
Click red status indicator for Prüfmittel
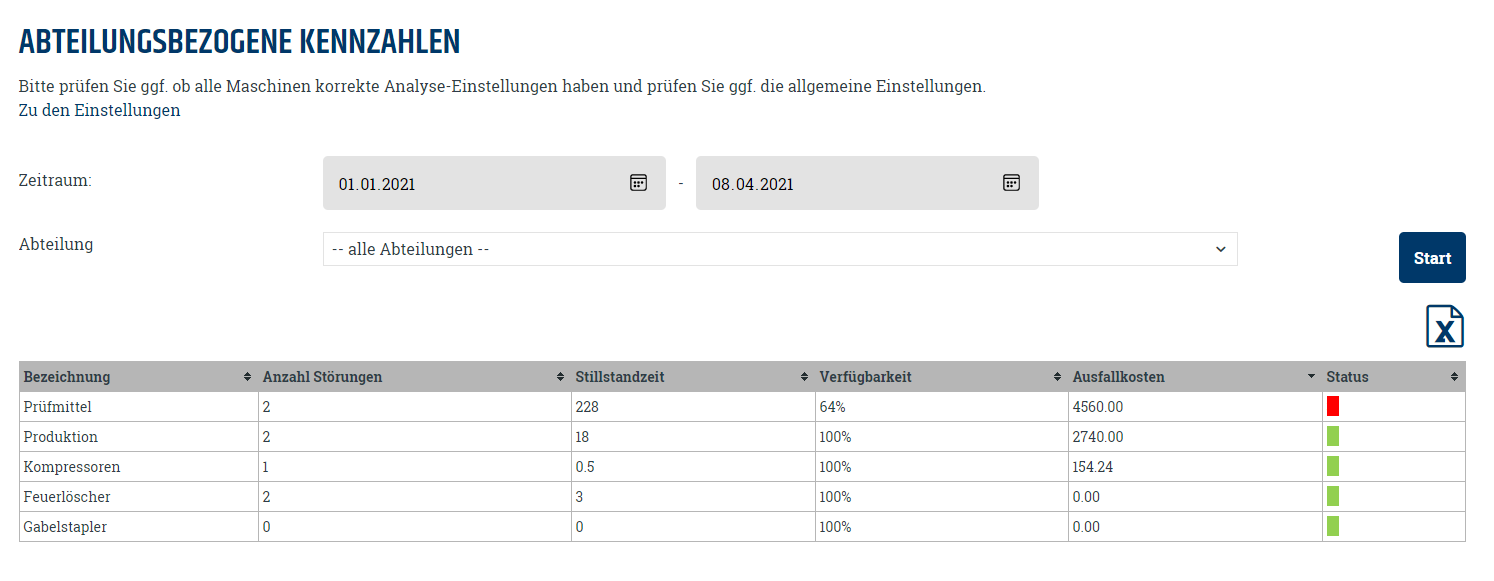click(x=1332, y=406)
